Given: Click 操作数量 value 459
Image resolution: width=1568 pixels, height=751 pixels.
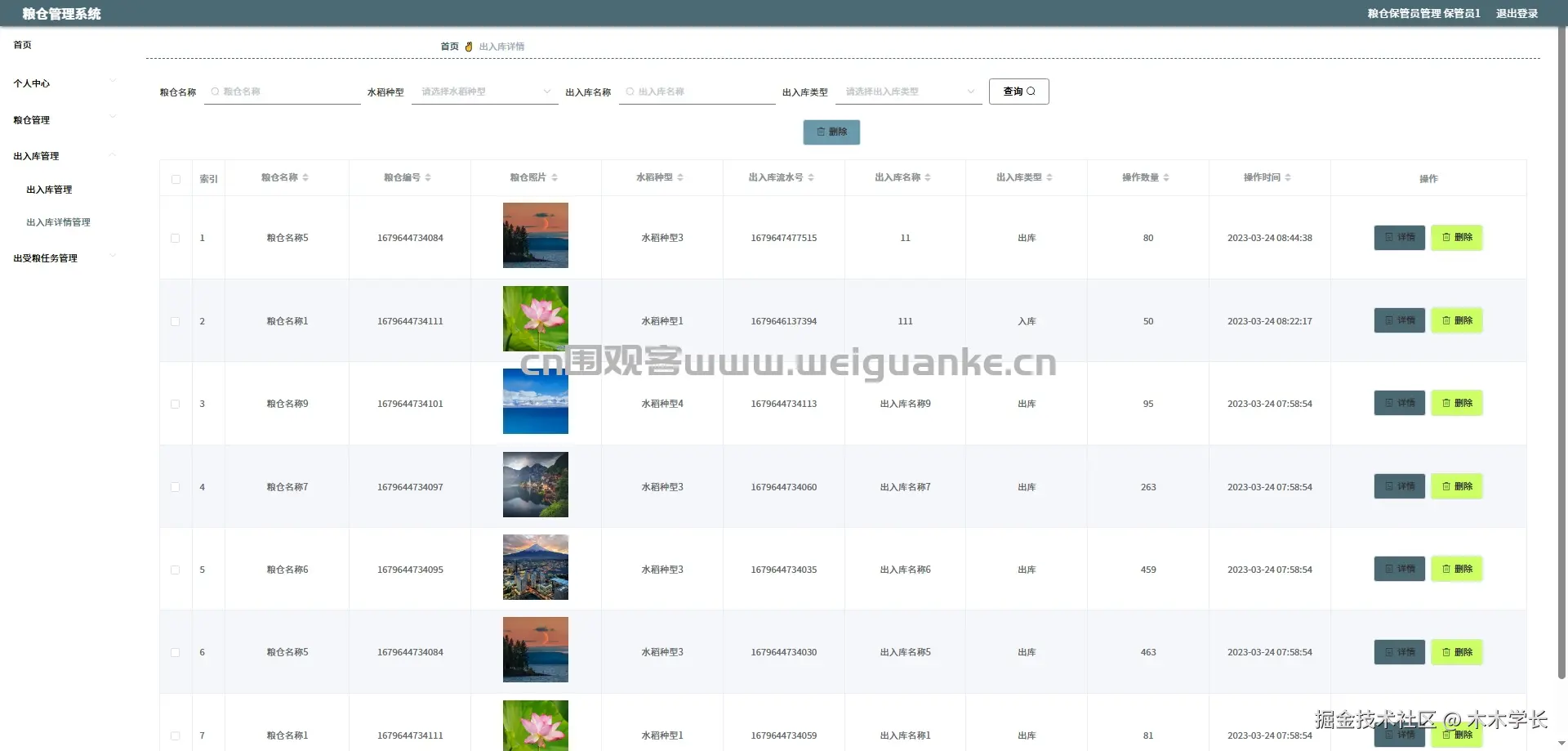Looking at the screenshot, I should pyautogui.click(x=1148, y=570).
